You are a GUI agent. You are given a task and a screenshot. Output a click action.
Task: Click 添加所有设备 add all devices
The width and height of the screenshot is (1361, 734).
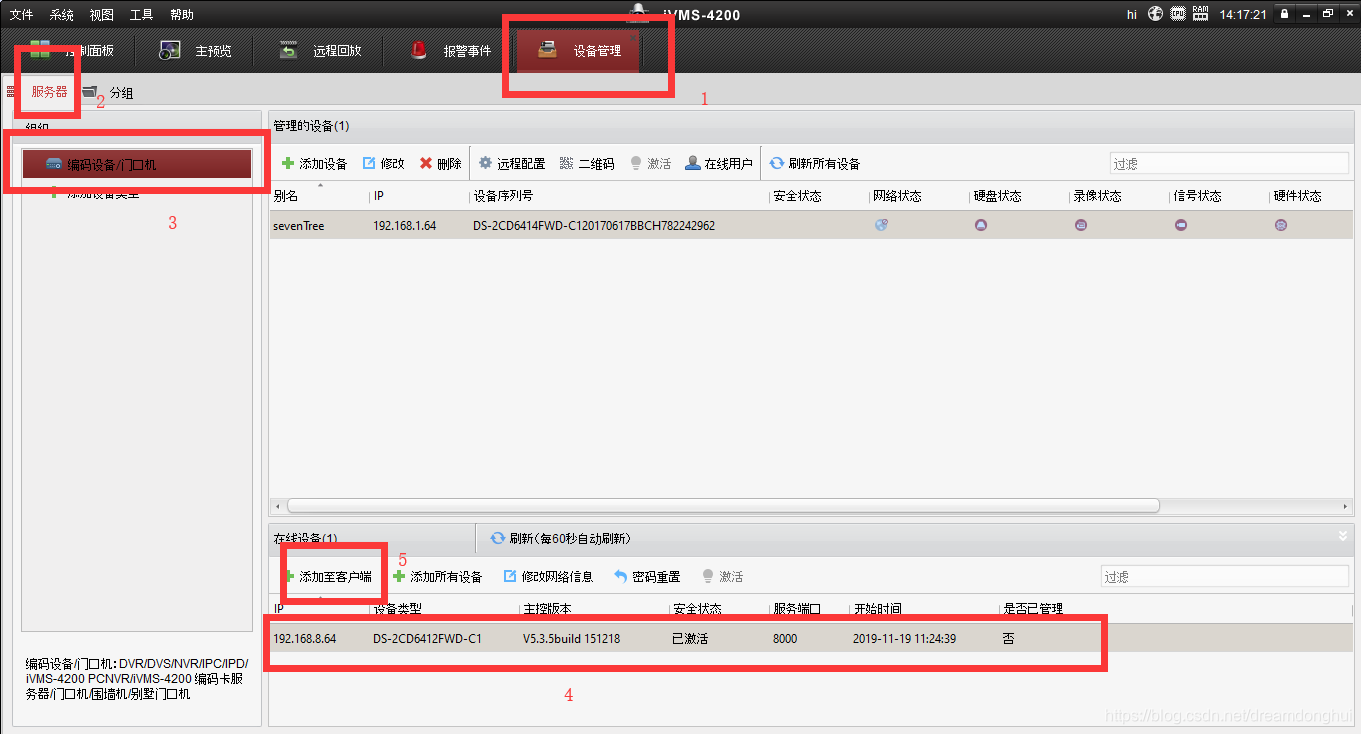[x=437, y=577]
